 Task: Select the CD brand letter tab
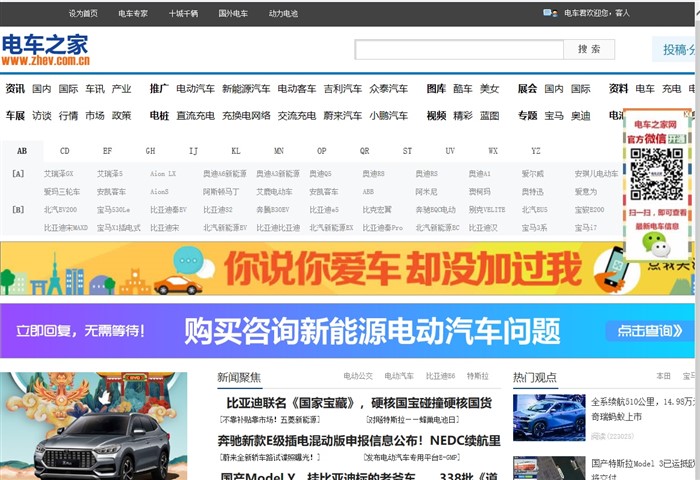click(x=65, y=151)
